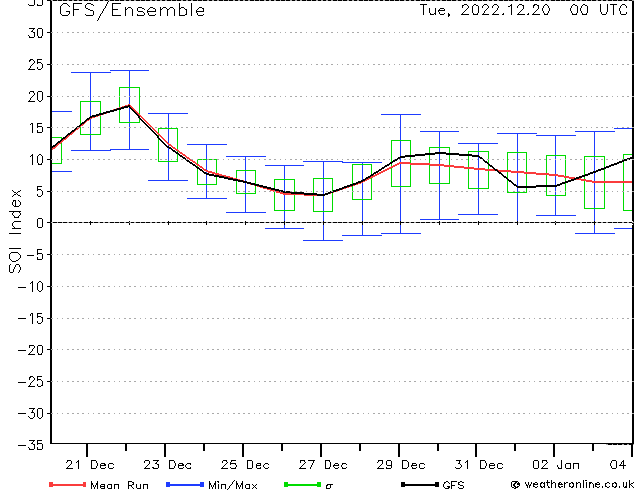
Task: Click the '29 Dec' x-axis label
Action: pyautogui.click(x=401, y=465)
